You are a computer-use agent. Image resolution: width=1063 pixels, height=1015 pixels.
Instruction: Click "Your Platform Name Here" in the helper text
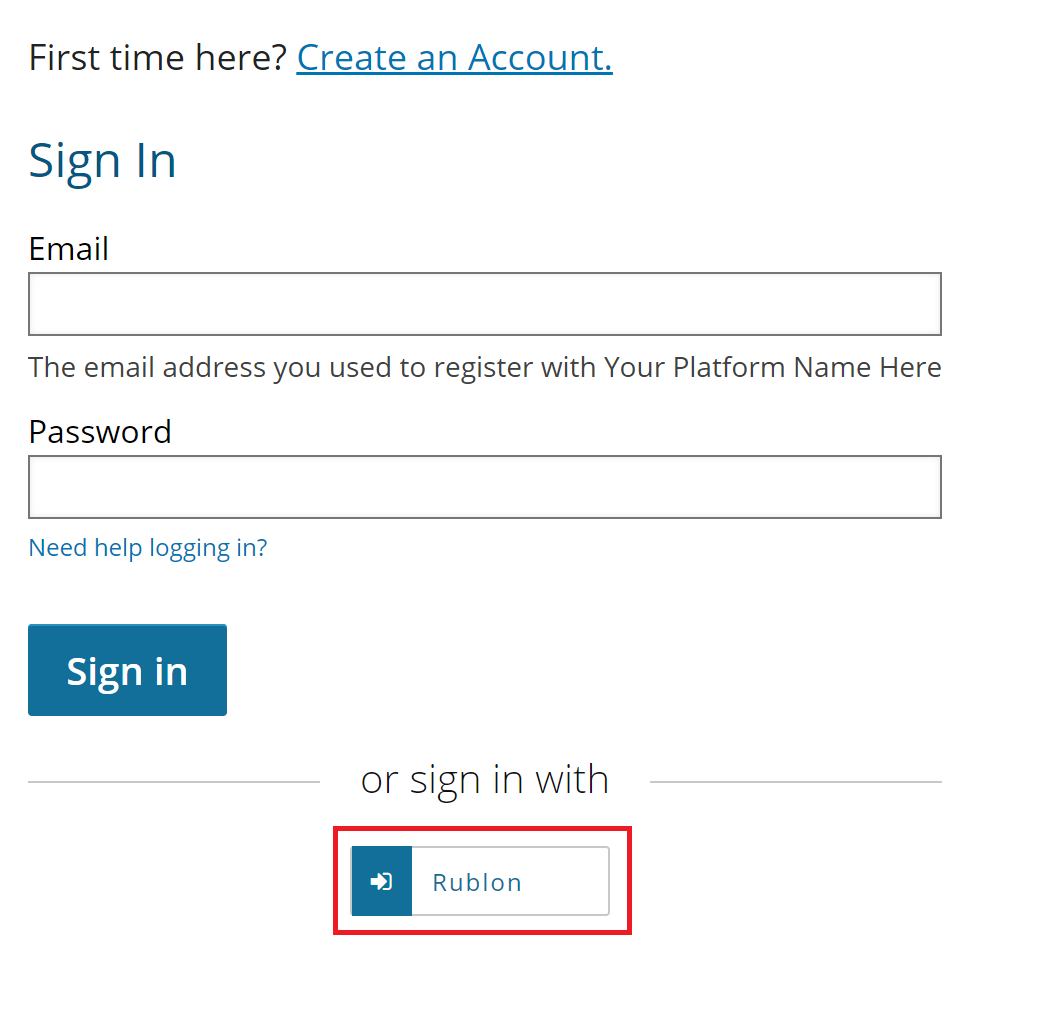click(772, 368)
